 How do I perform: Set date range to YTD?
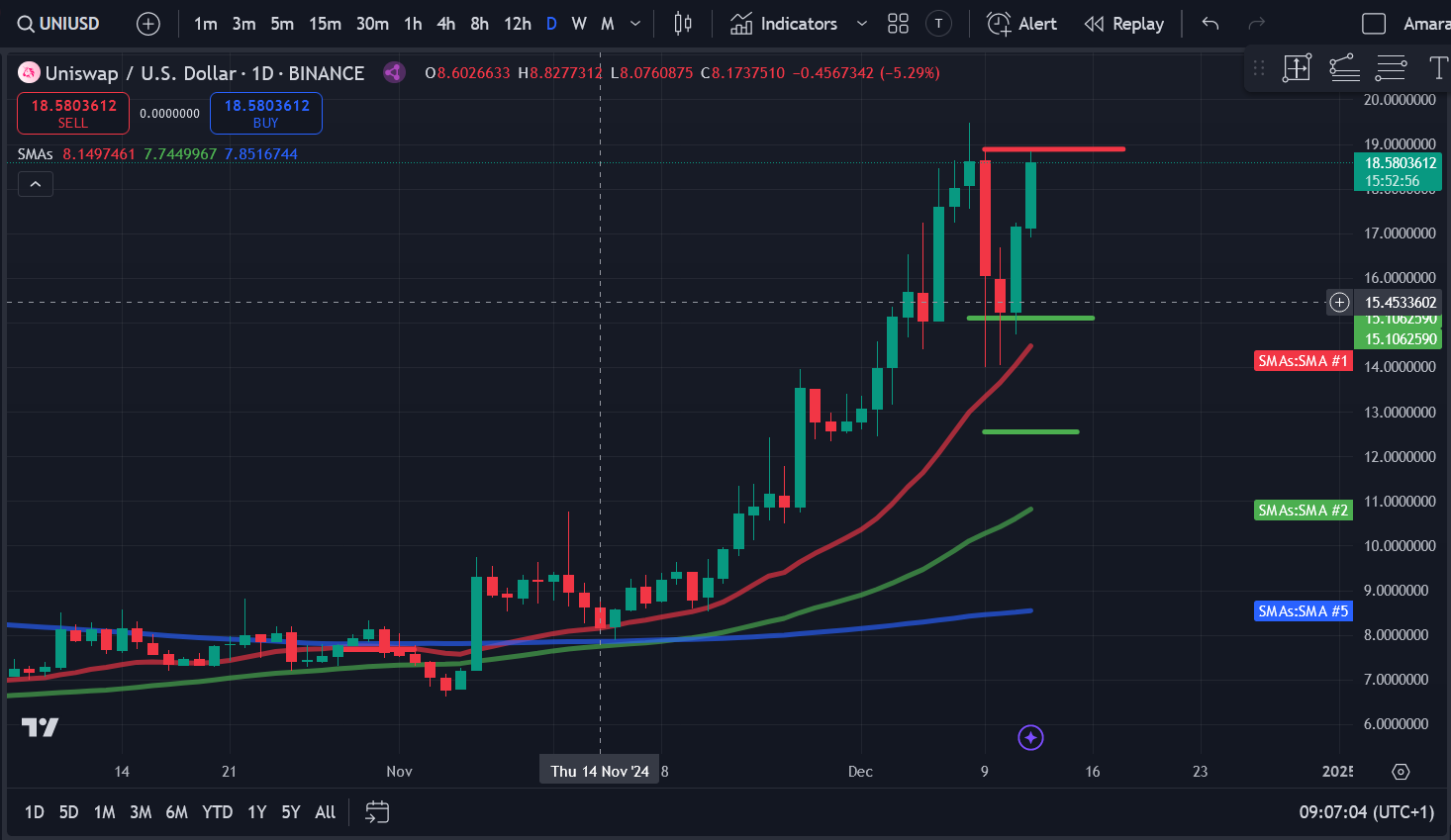pos(217,812)
